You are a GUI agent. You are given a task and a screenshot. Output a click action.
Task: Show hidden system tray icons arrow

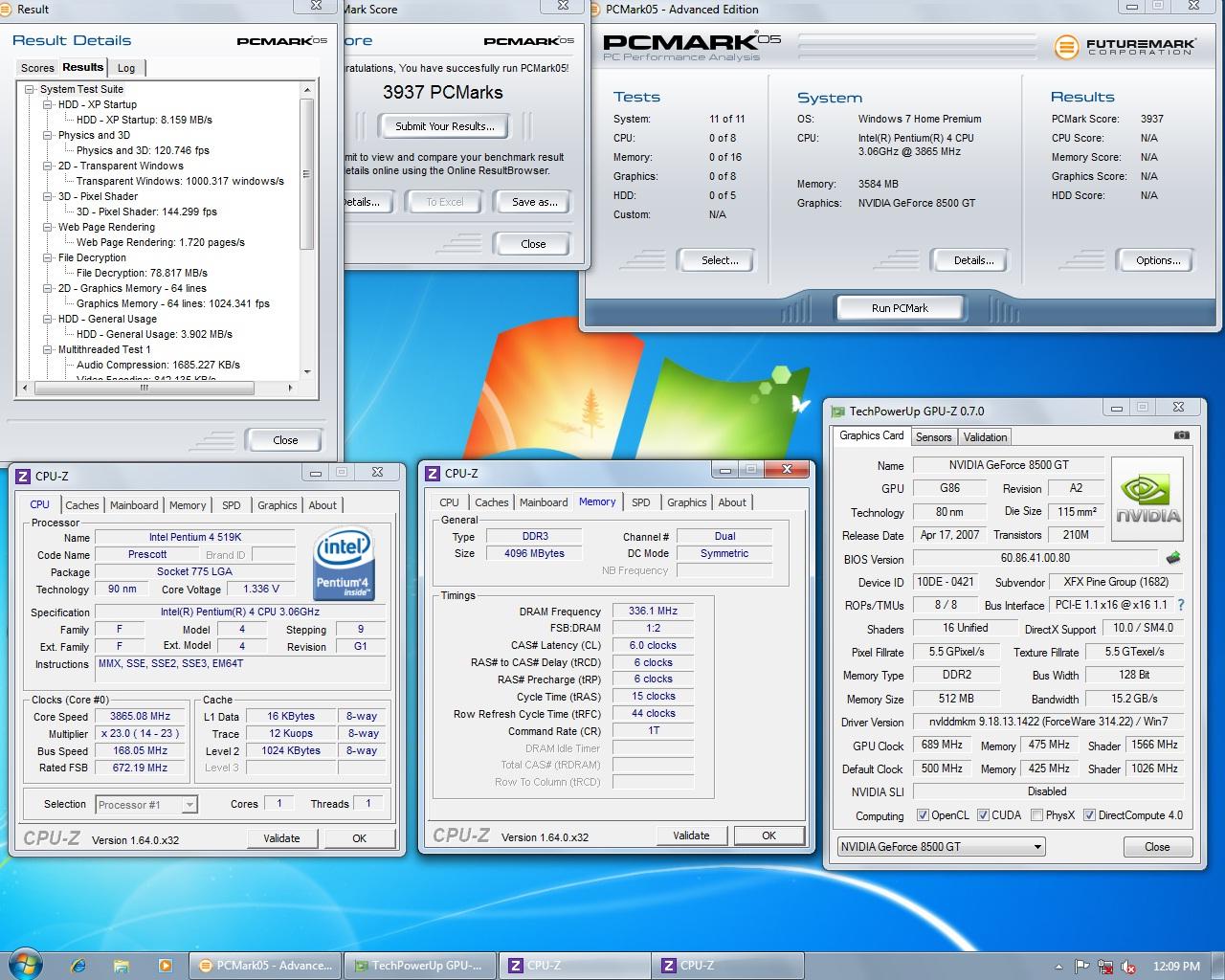pyautogui.click(x=1058, y=967)
